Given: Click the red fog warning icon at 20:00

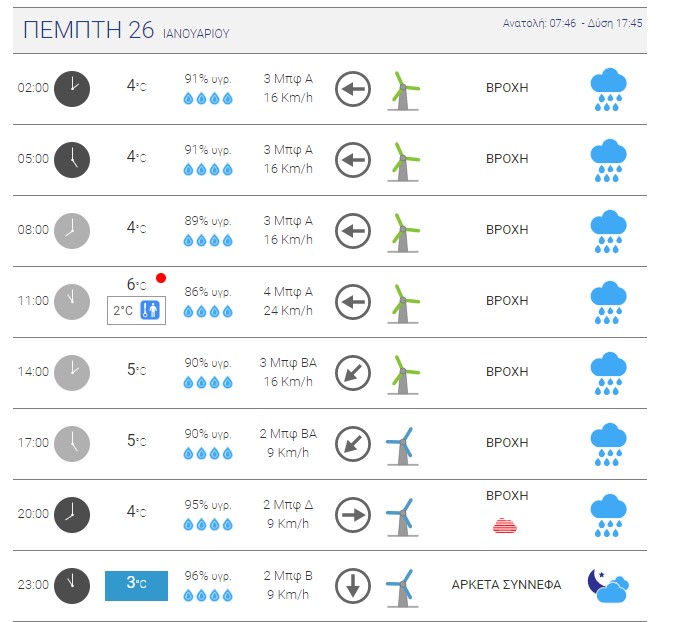Looking at the screenshot, I should [x=505, y=526].
